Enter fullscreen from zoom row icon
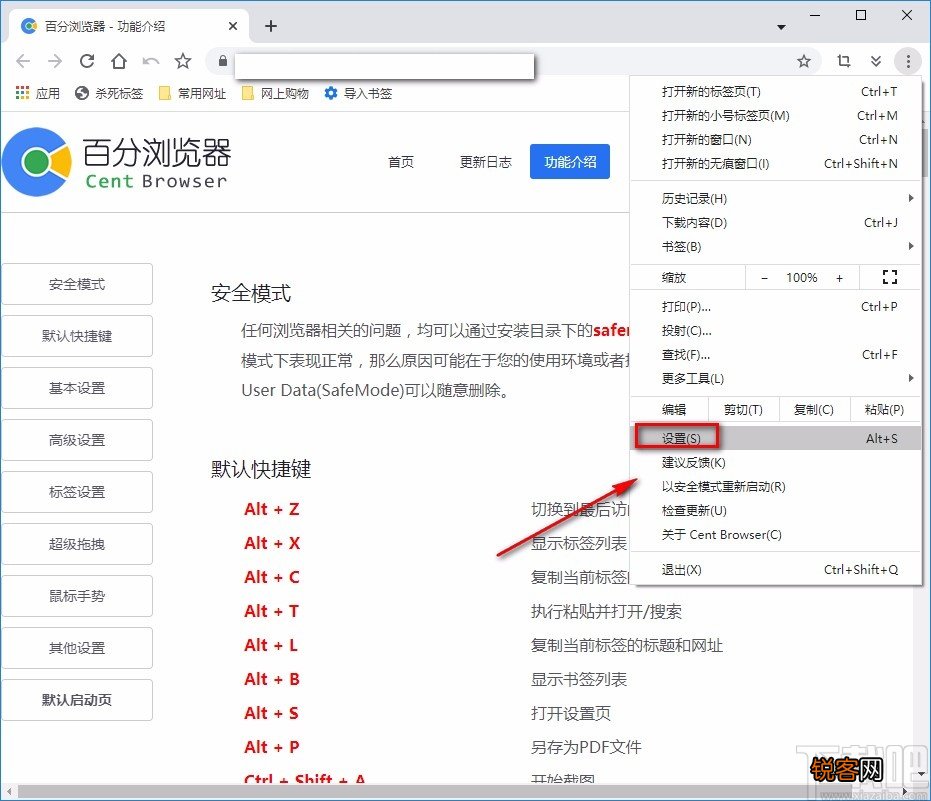931x801 pixels. [x=889, y=277]
